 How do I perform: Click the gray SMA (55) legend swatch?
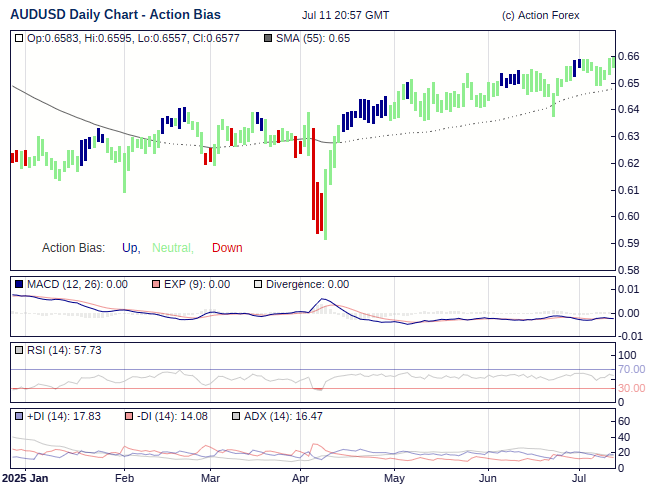[267, 38]
